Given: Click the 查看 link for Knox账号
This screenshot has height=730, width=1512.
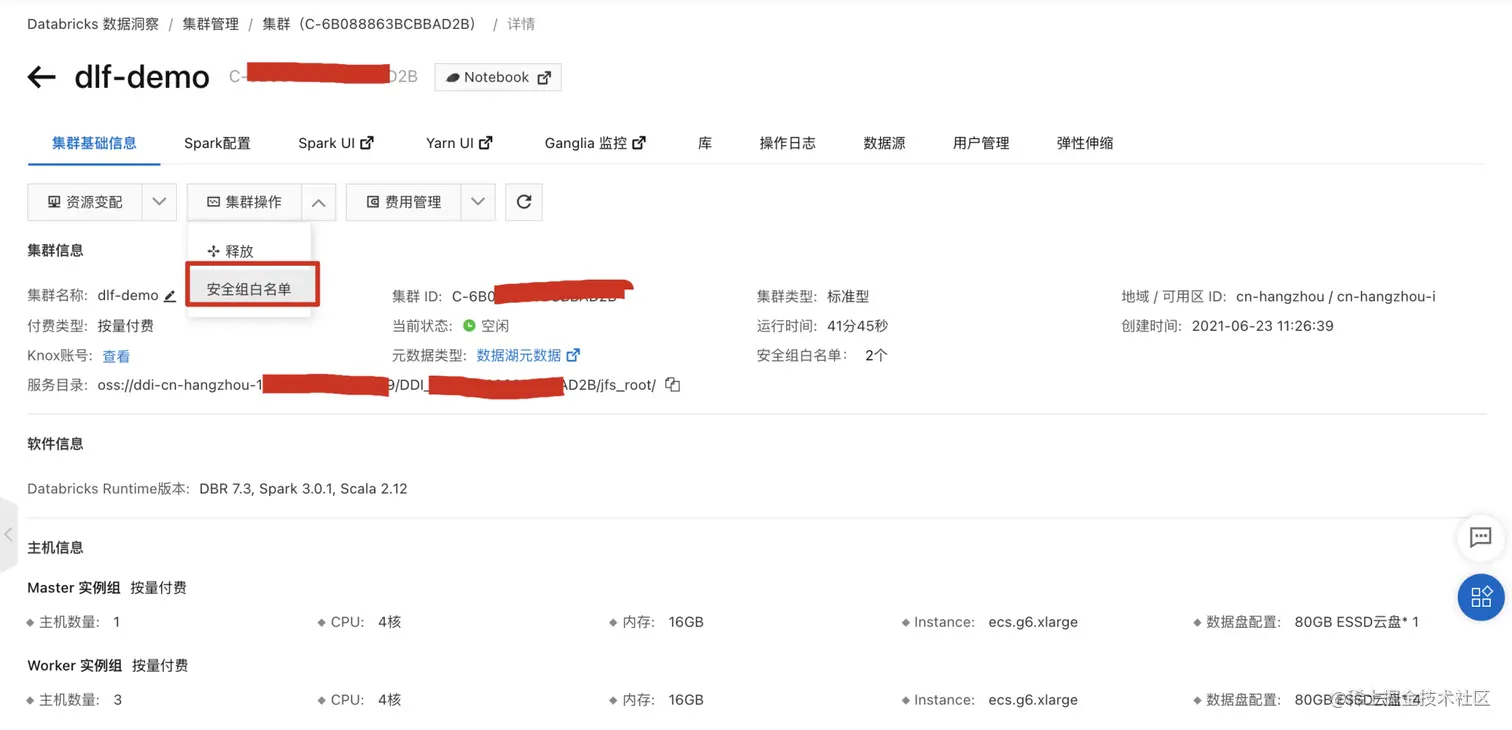Looking at the screenshot, I should click(x=116, y=356).
